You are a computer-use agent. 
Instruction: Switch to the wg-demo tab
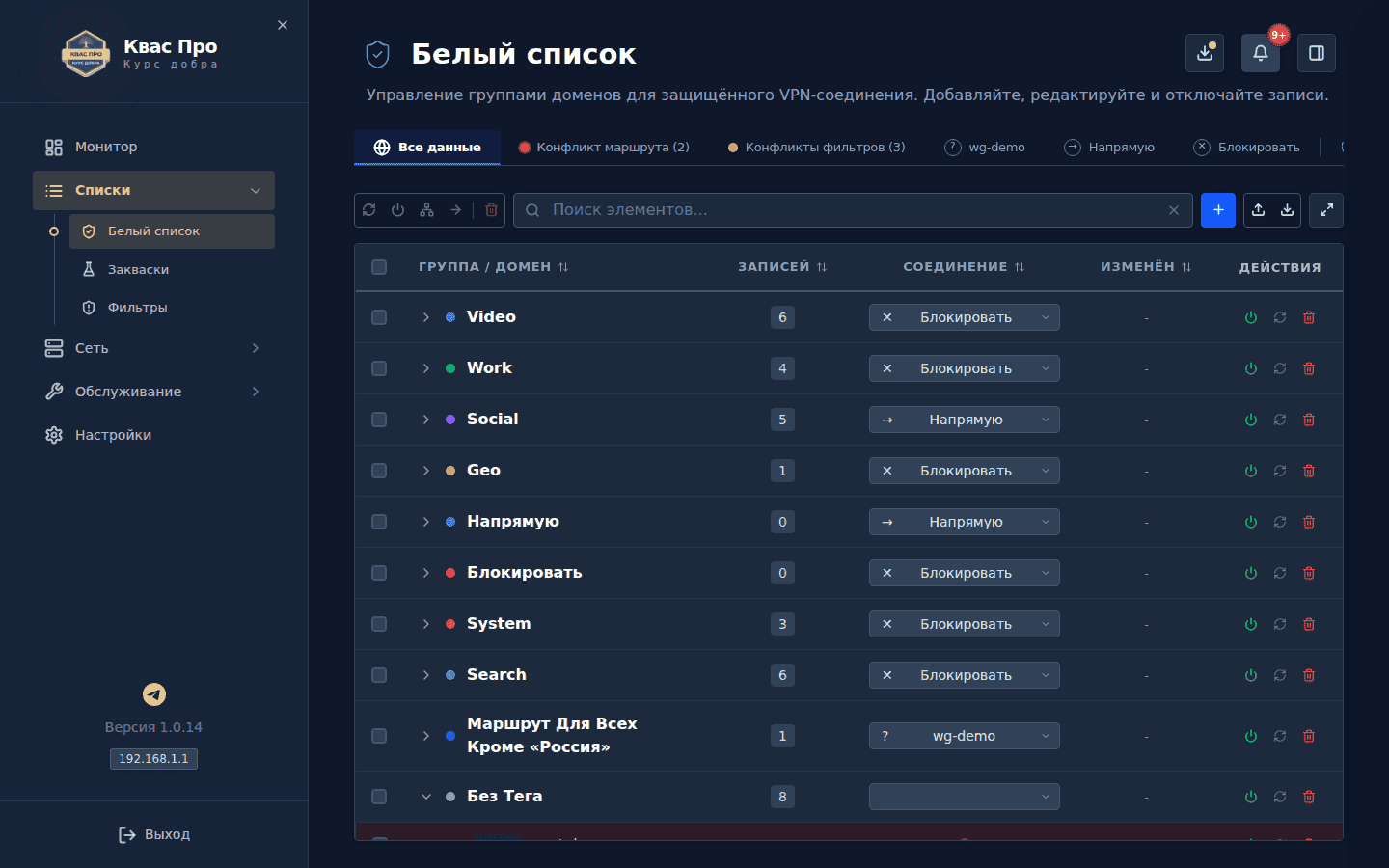tap(985, 148)
